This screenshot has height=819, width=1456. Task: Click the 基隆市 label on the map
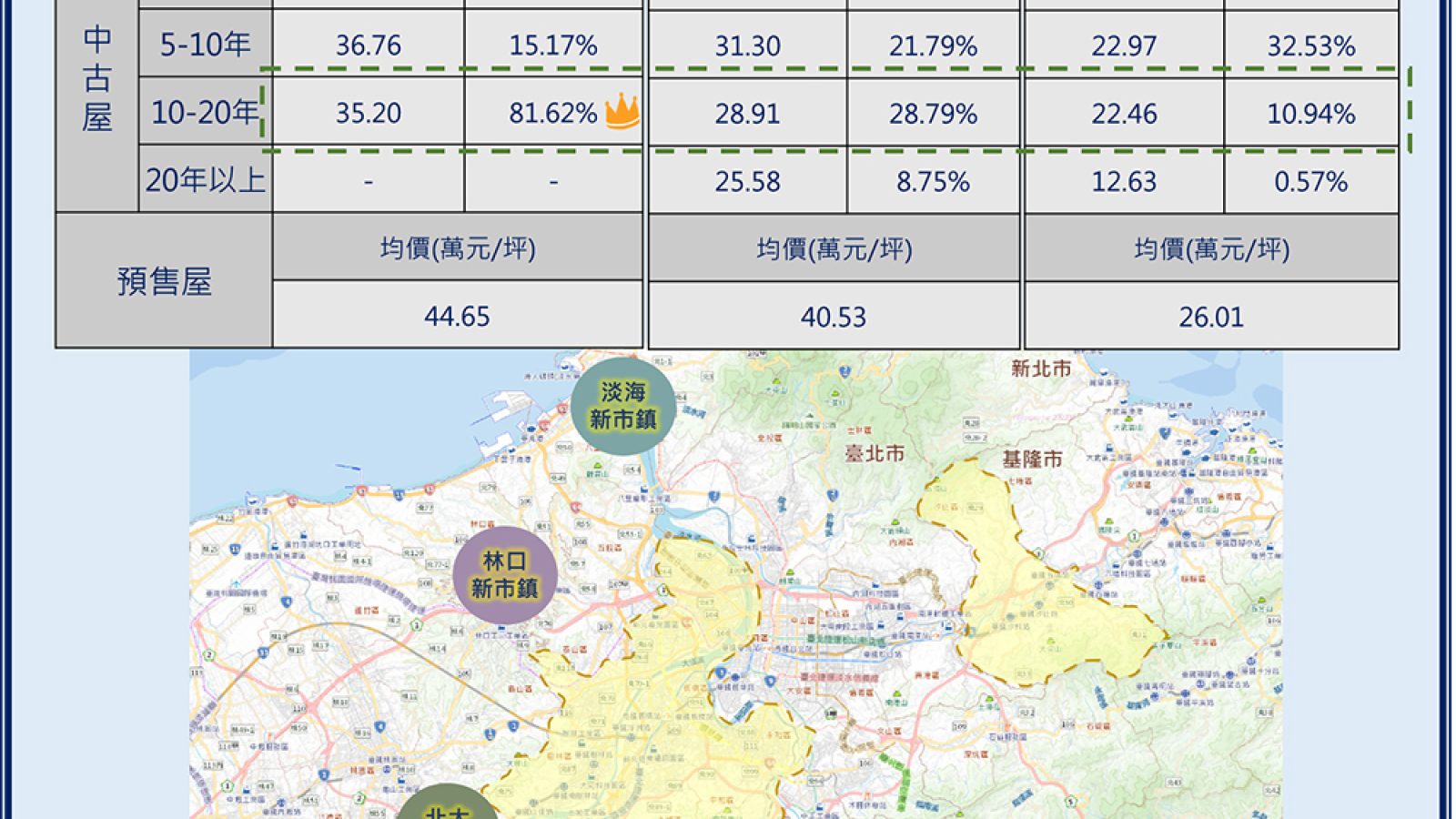(x=1032, y=459)
